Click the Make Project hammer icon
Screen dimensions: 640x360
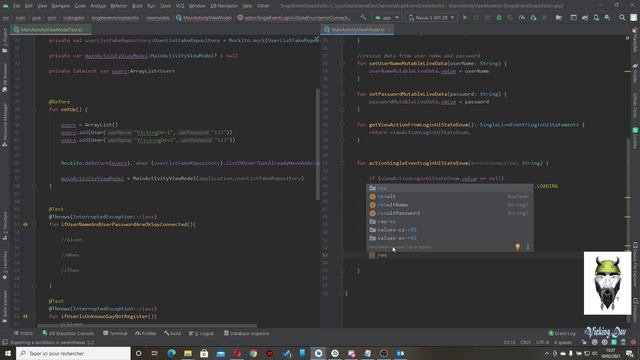point(363,18)
